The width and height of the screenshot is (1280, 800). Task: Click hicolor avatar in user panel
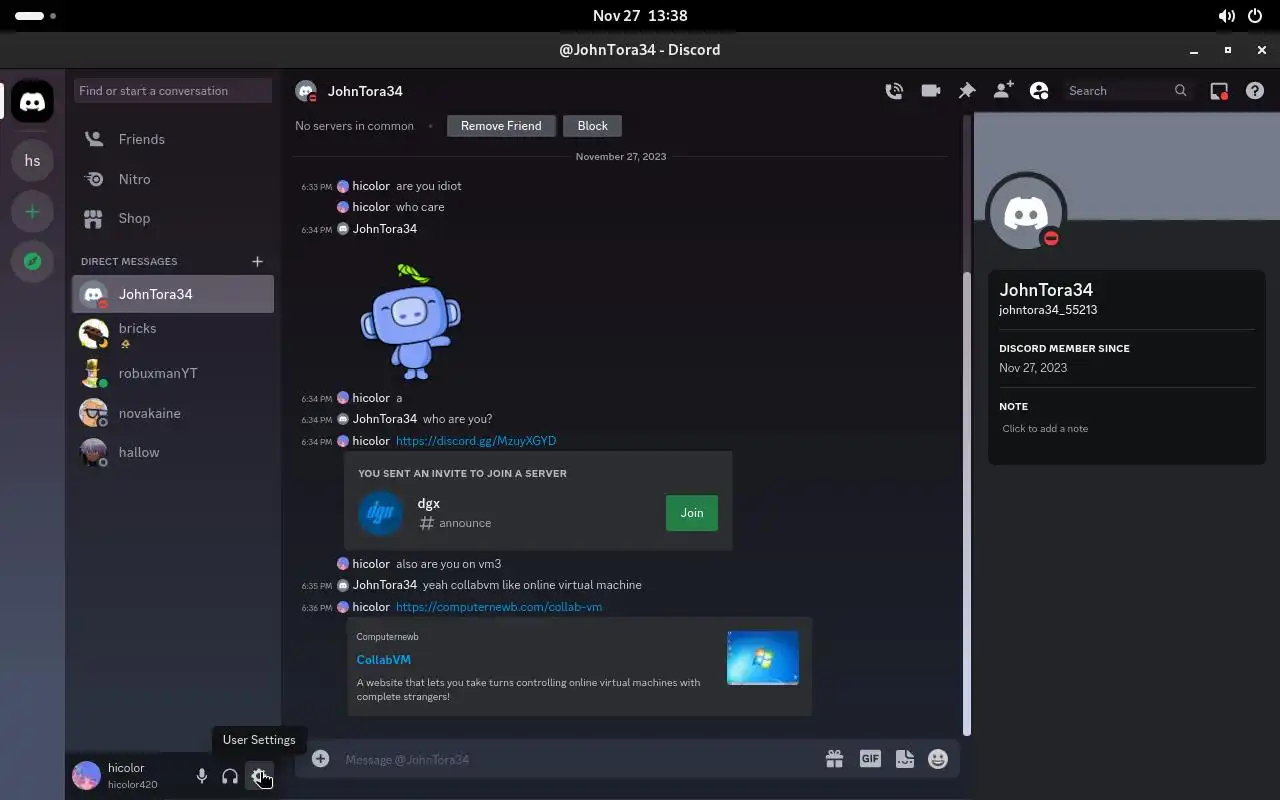87,775
